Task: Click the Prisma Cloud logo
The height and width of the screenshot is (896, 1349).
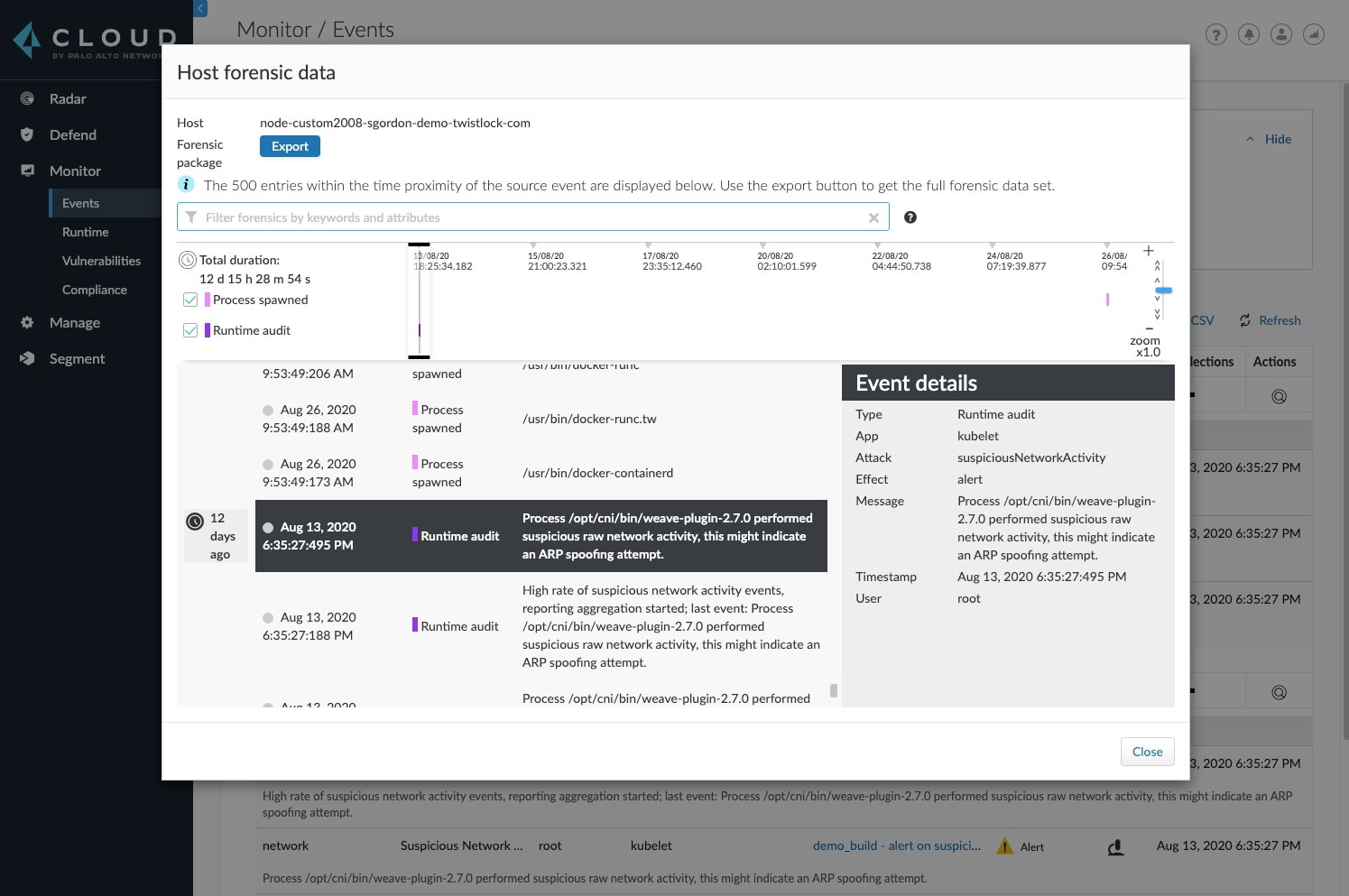Action: tap(95, 41)
